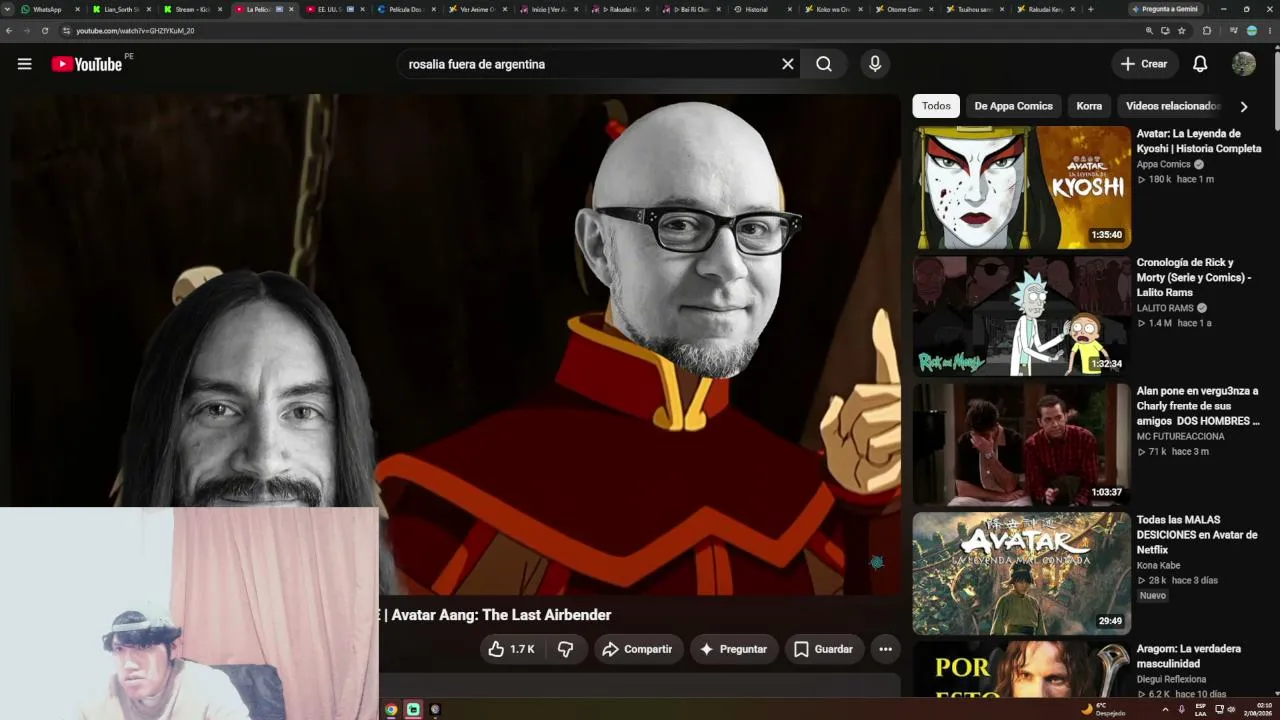Reload the page in Chrome
Viewport: 1280px width, 720px height.
tap(45, 31)
